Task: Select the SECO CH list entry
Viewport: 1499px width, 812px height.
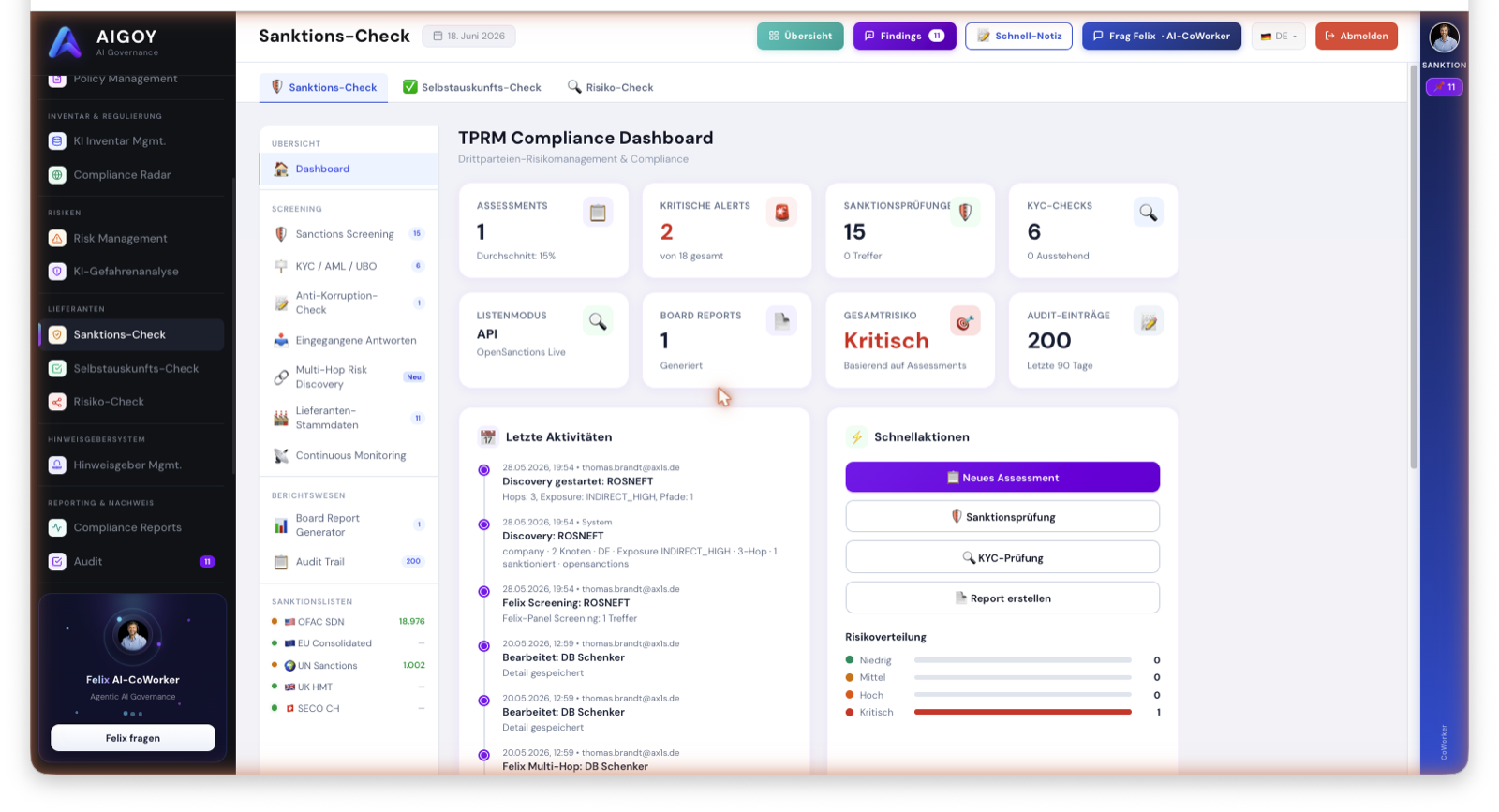Action: pyautogui.click(x=349, y=709)
